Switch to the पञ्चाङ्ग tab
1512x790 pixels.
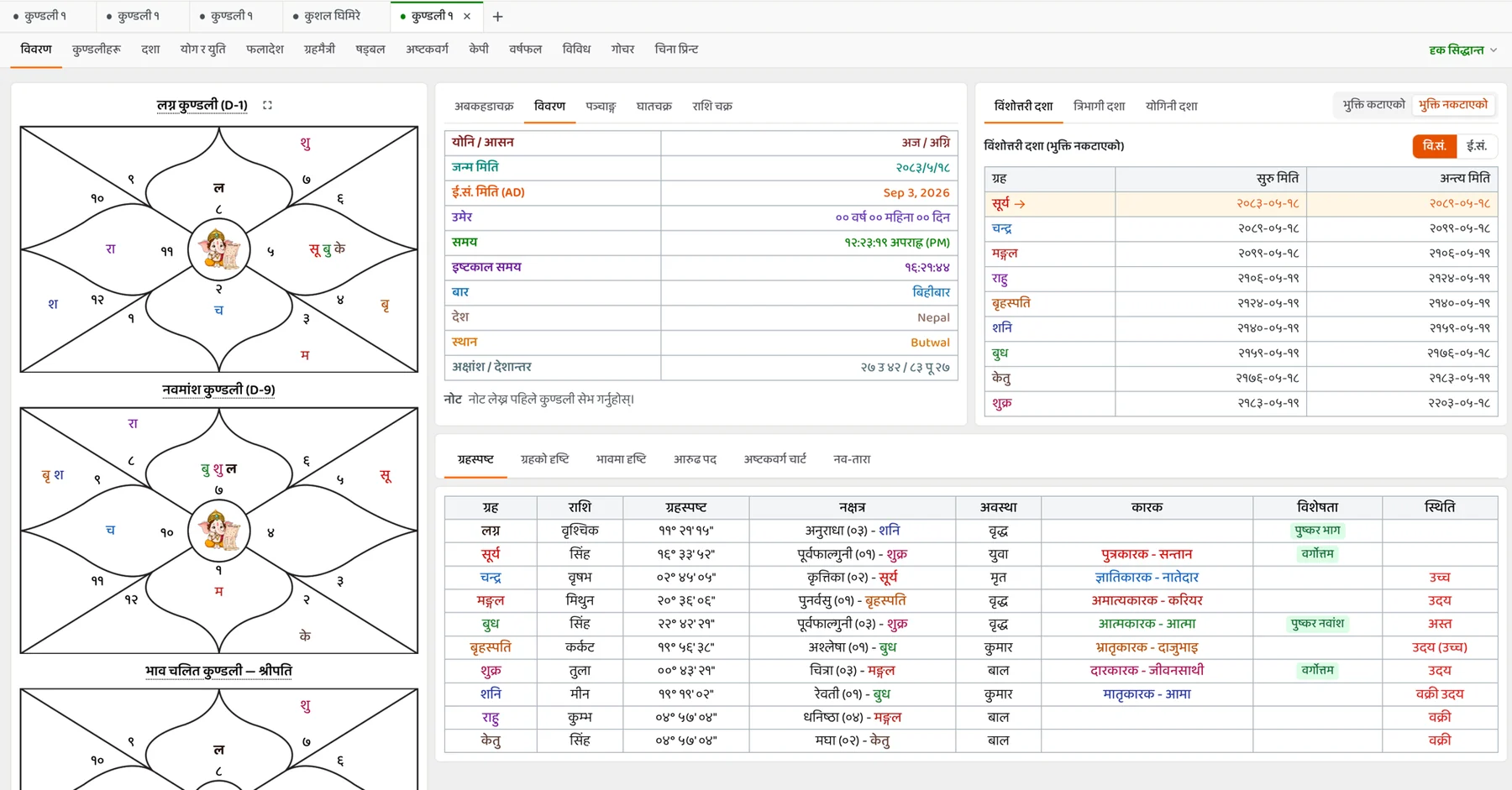point(601,107)
